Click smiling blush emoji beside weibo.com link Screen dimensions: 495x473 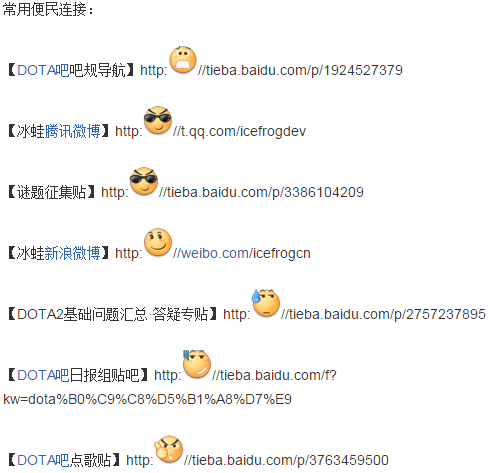point(158,242)
